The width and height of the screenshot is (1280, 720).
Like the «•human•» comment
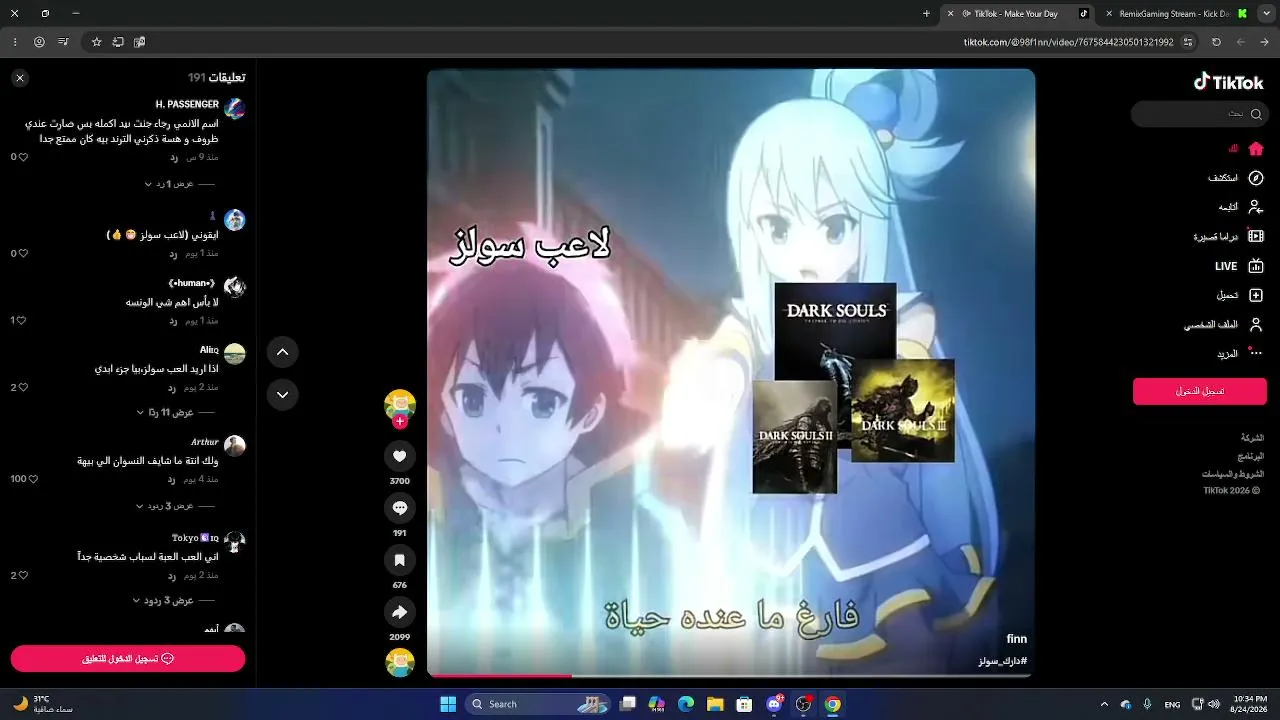(23, 321)
